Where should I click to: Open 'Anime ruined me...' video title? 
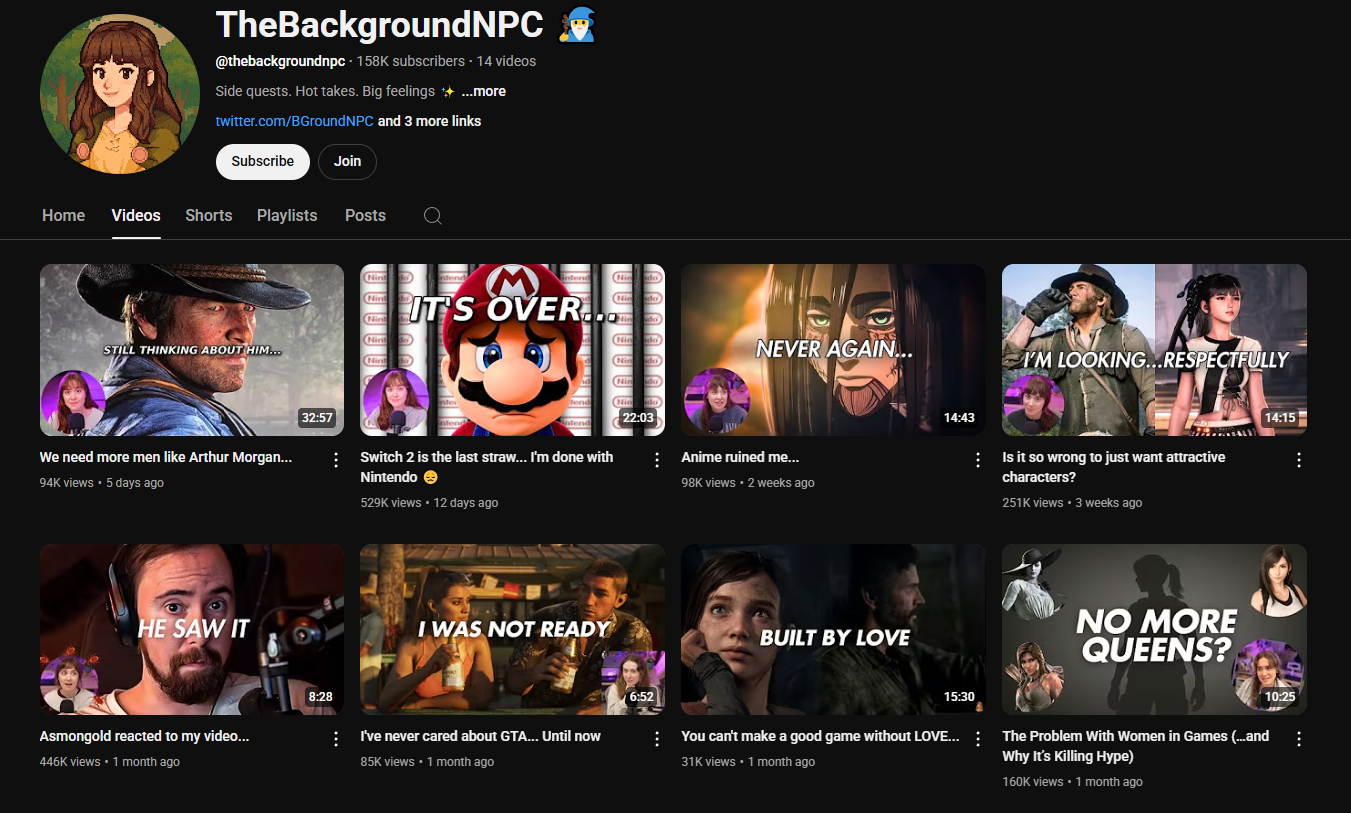[740, 457]
